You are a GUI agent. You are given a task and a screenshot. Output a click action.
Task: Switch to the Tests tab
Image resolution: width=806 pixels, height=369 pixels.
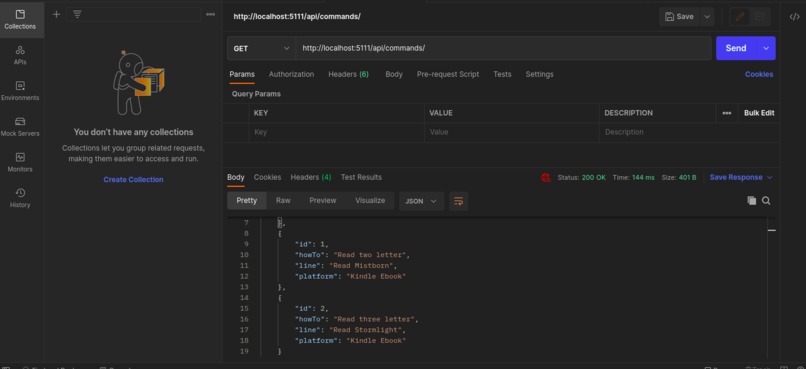click(x=502, y=74)
